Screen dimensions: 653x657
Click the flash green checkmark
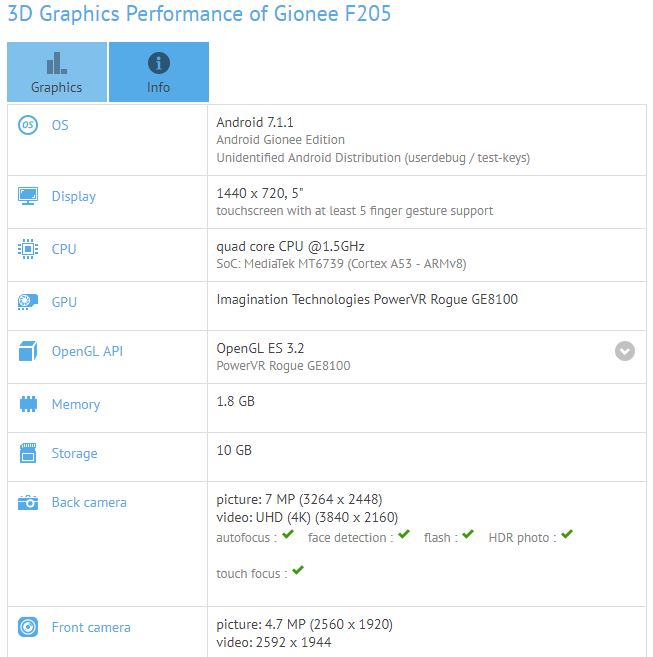tap(468, 535)
